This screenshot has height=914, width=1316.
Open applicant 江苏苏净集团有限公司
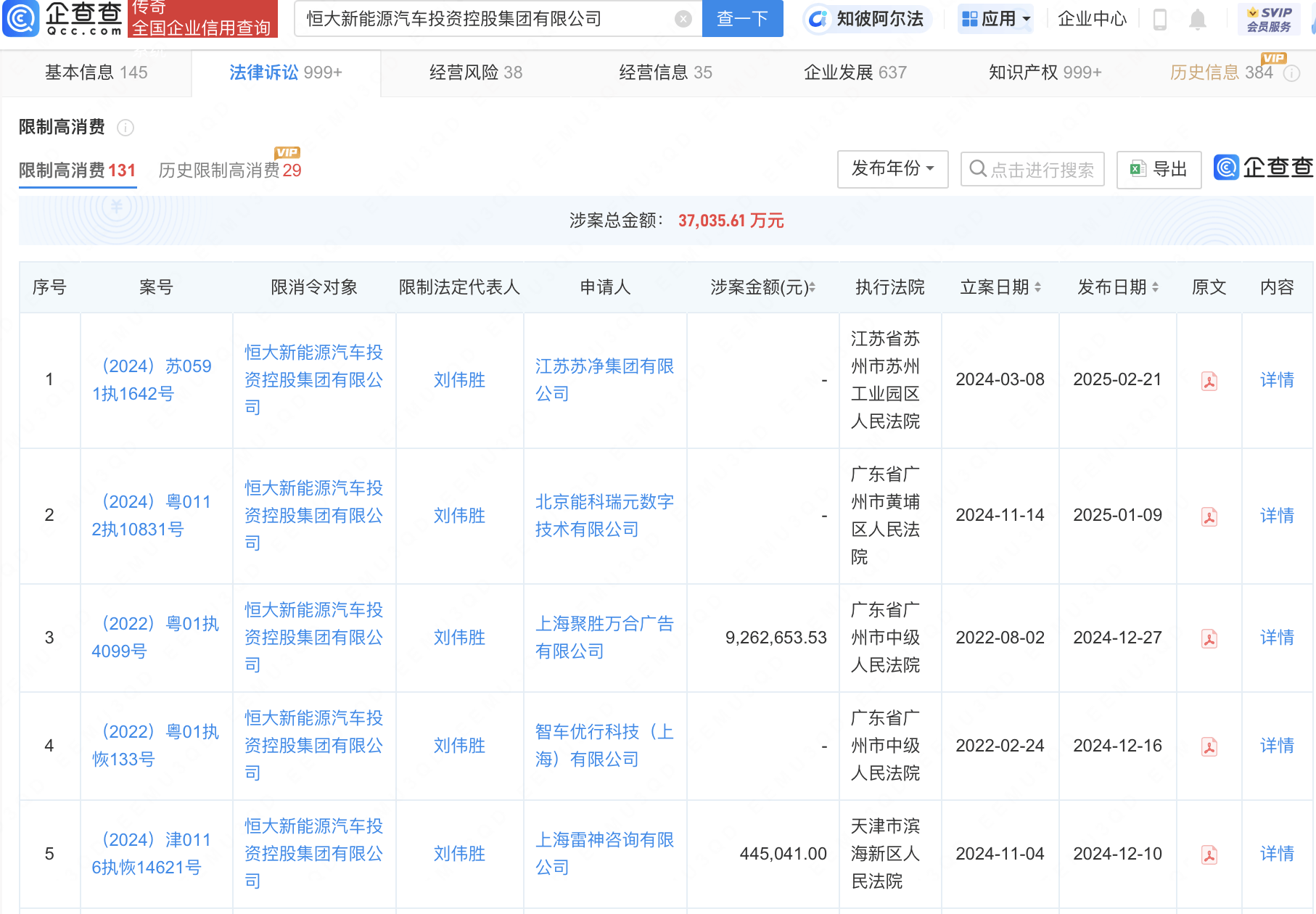(605, 380)
